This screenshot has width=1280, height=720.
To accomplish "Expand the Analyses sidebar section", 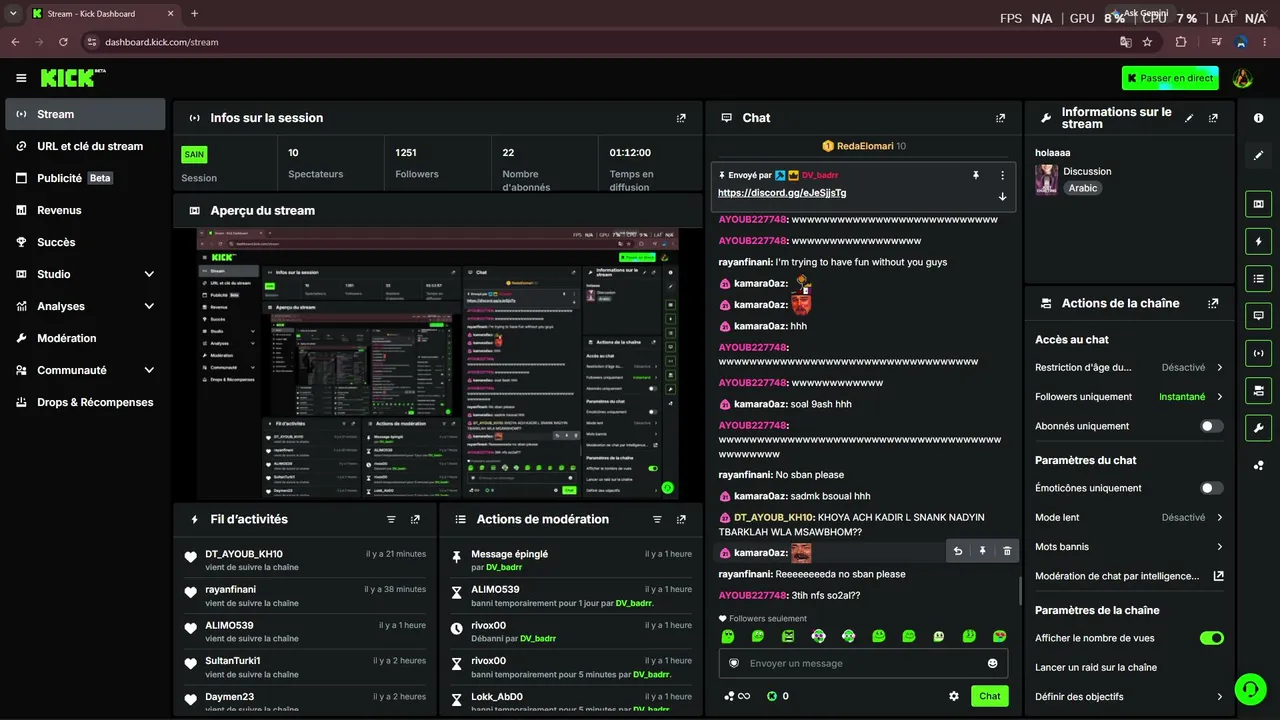I will click(x=149, y=306).
